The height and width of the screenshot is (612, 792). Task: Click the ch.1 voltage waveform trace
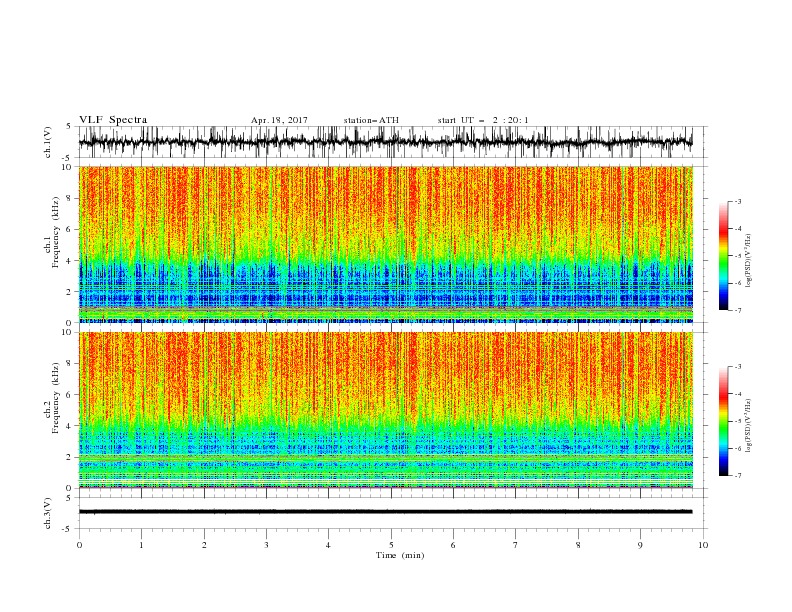pyautogui.click(x=385, y=142)
